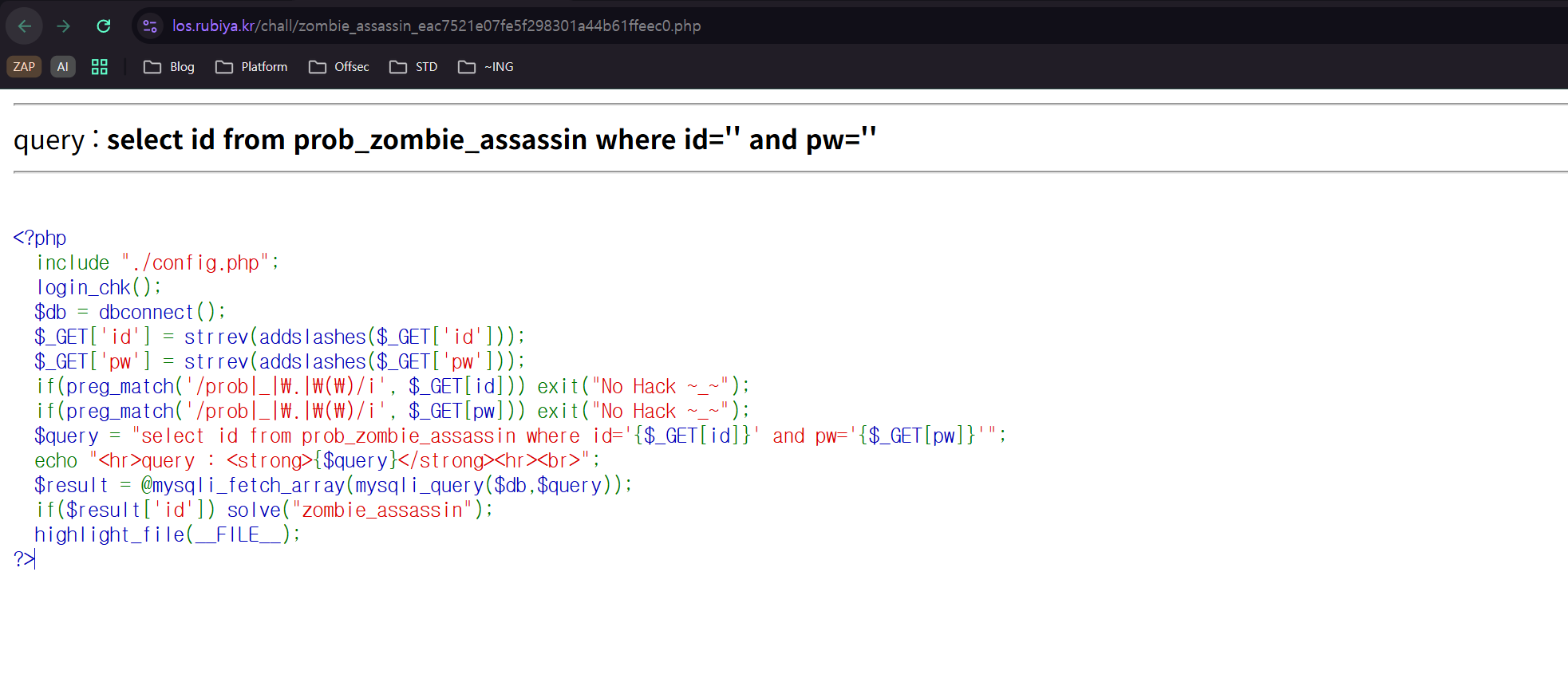Open the STD bookmark folder
Screen dimensions: 1568x698
pyautogui.click(x=413, y=67)
